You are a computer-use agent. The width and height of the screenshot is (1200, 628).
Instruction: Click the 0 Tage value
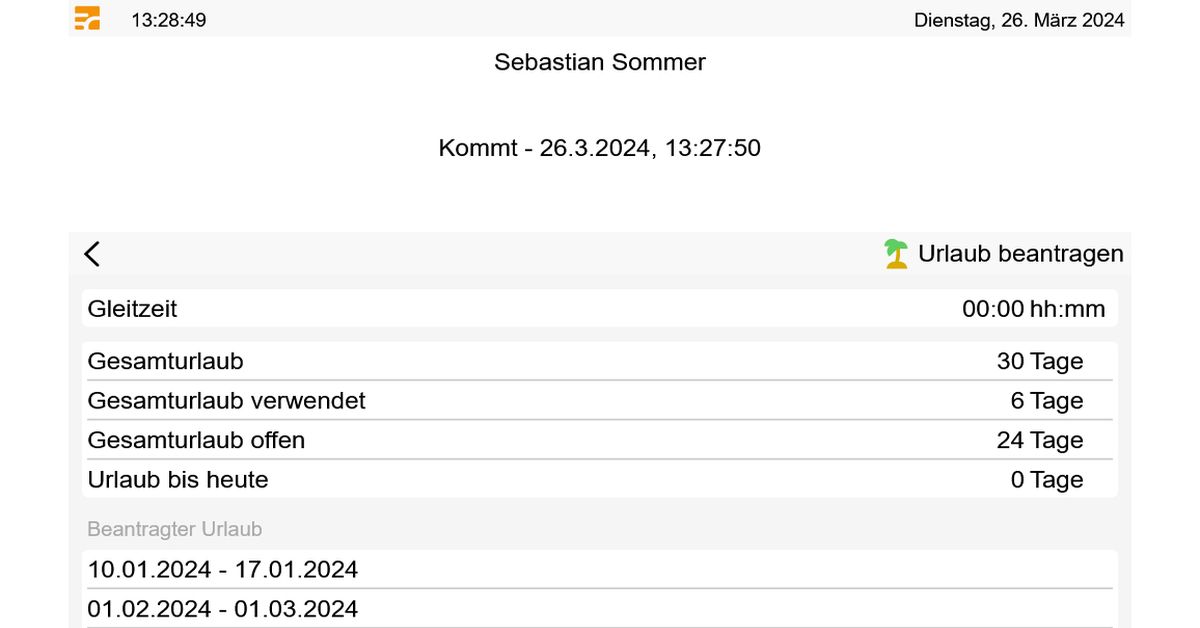point(1047,480)
